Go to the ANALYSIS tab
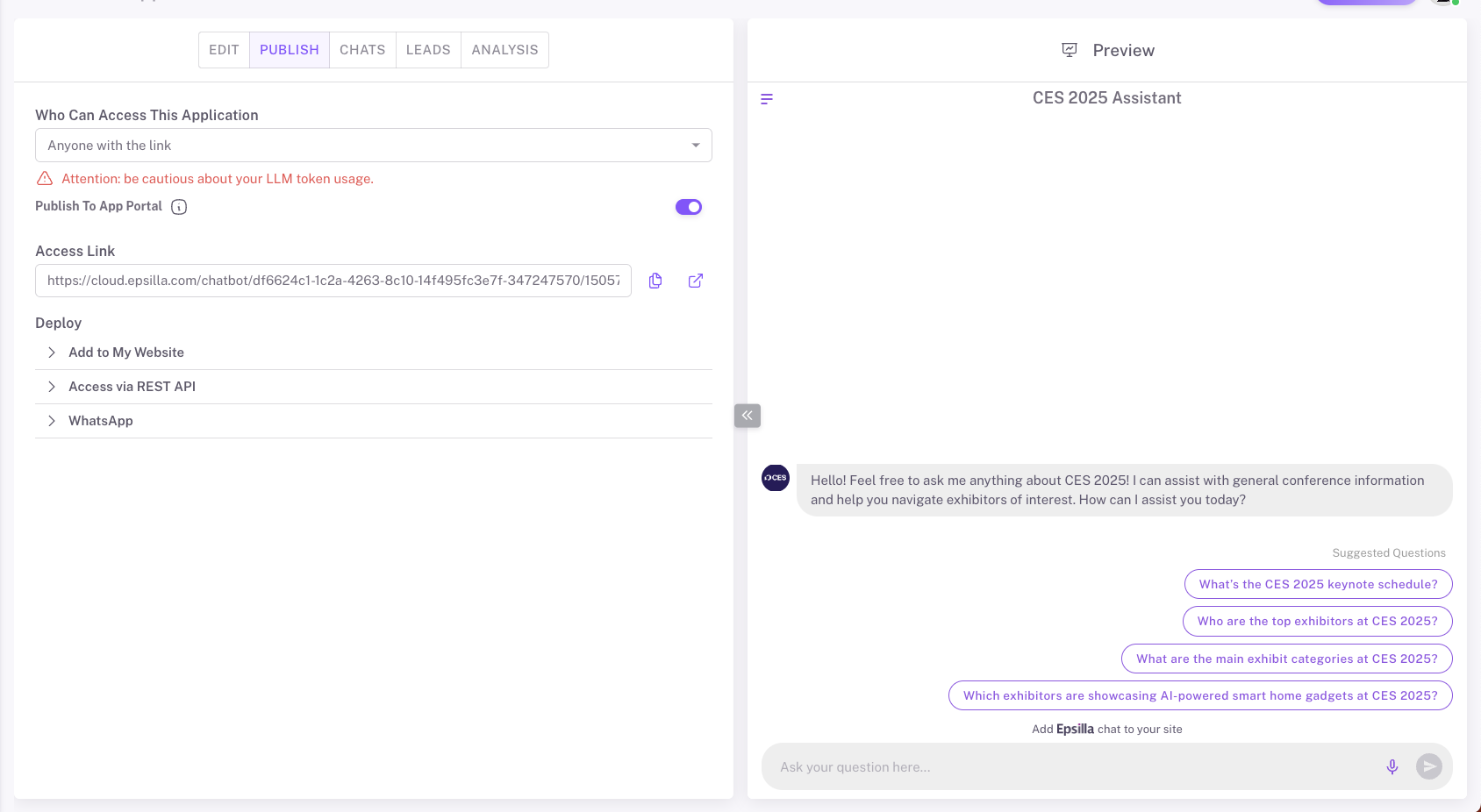Viewport: 1481px width, 812px height. (504, 50)
